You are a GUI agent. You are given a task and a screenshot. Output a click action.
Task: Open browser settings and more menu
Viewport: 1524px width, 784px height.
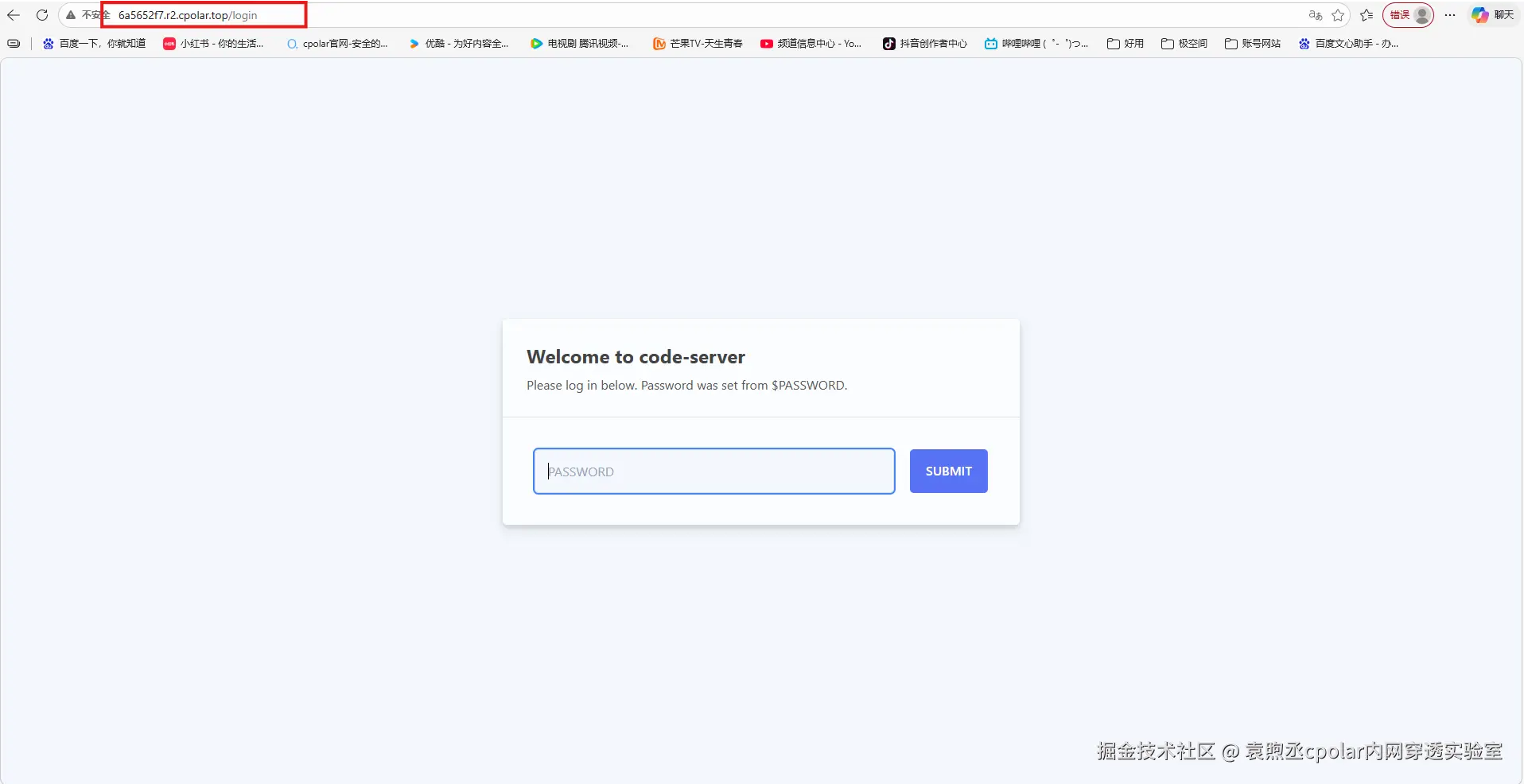(1450, 15)
